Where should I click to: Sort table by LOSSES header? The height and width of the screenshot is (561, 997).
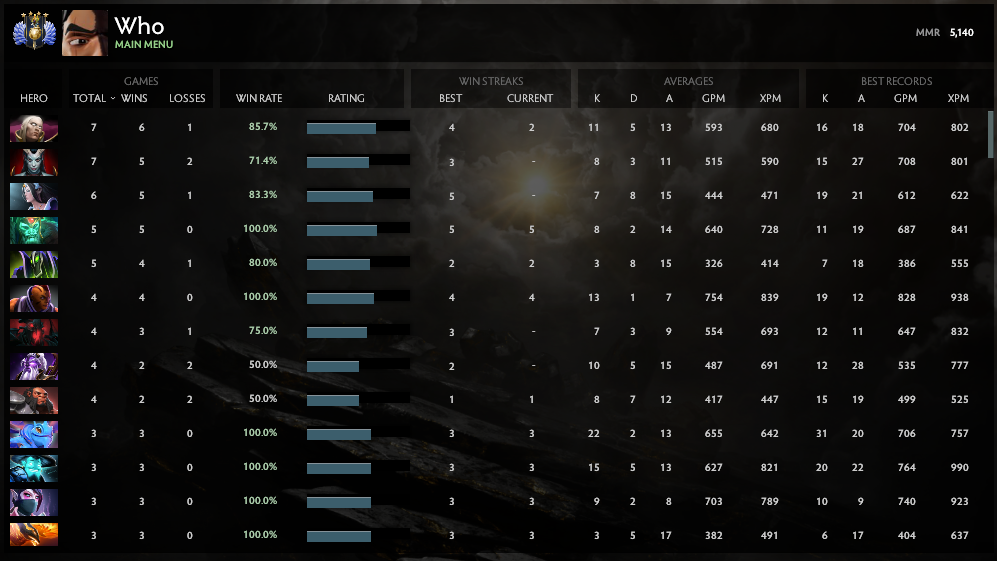click(187, 98)
